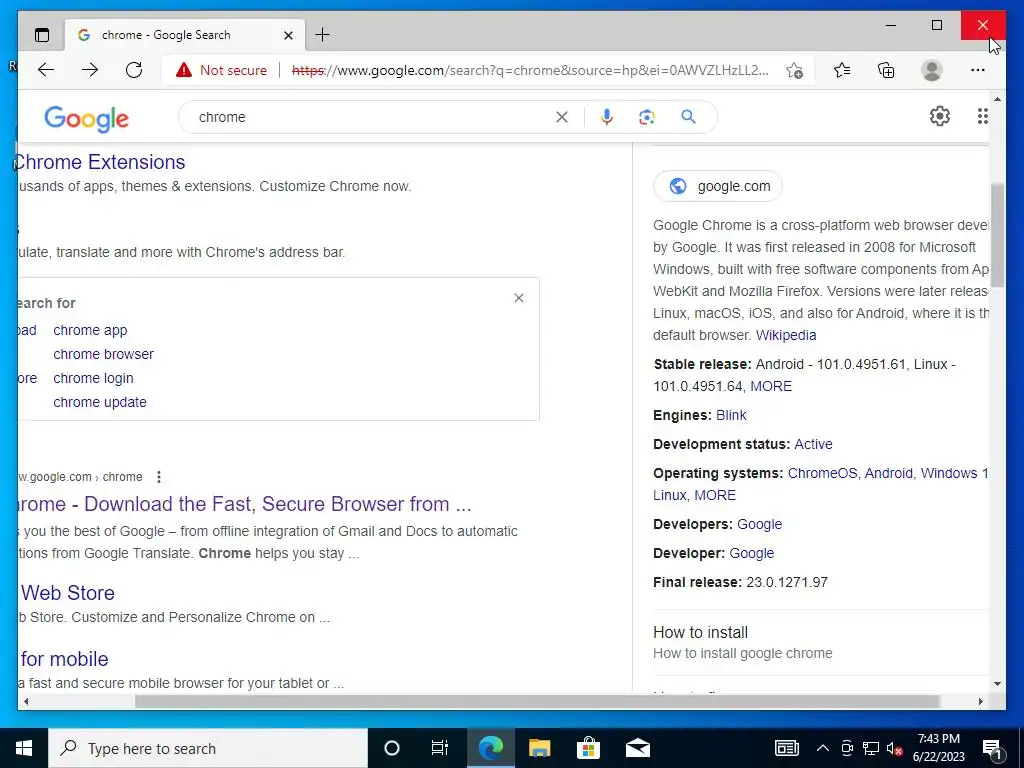Search by image with Lens icon
1024x768 pixels.
tap(647, 117)
